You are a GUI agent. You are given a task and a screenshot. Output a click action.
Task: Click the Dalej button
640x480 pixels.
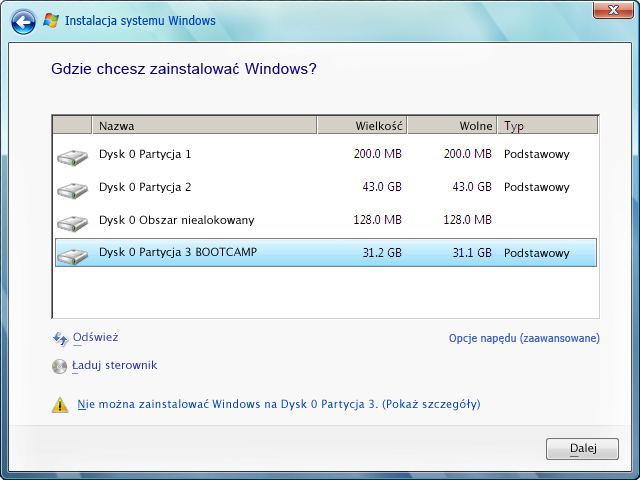point(582,449)
